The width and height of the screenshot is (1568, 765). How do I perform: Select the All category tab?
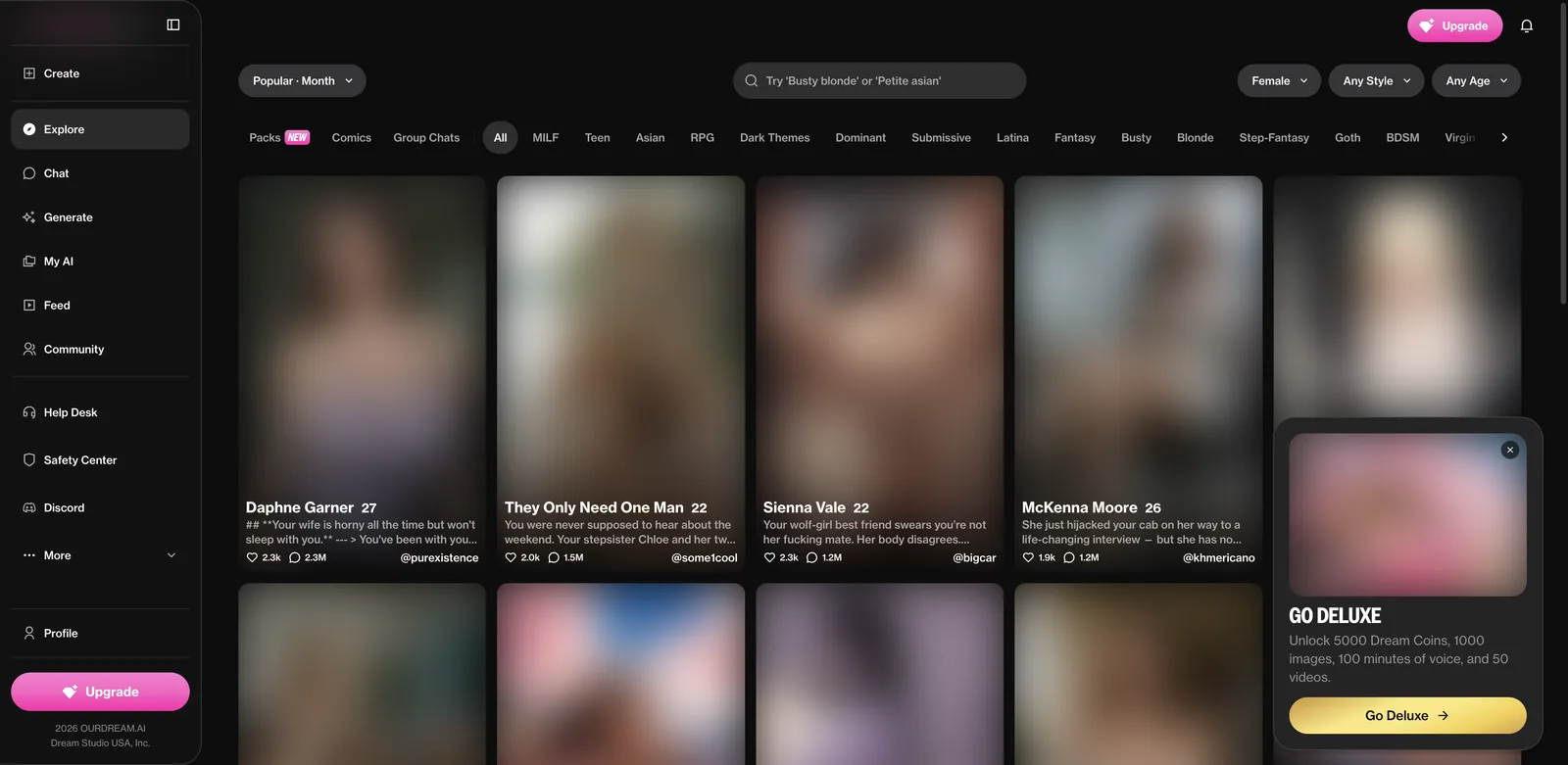tap(500, 138)
